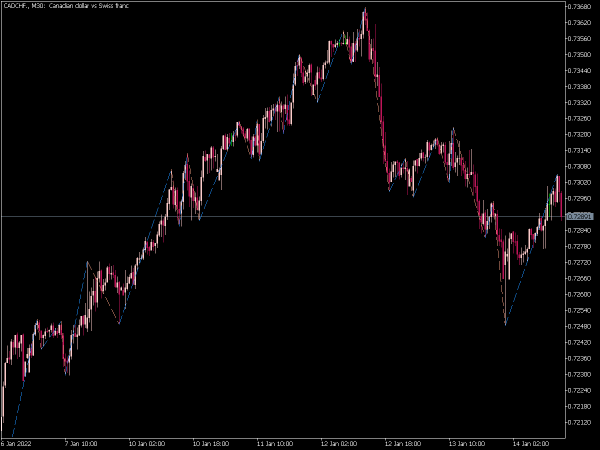Click the 0.72660 price axis label
600x450 pixels.
[580, 279]
